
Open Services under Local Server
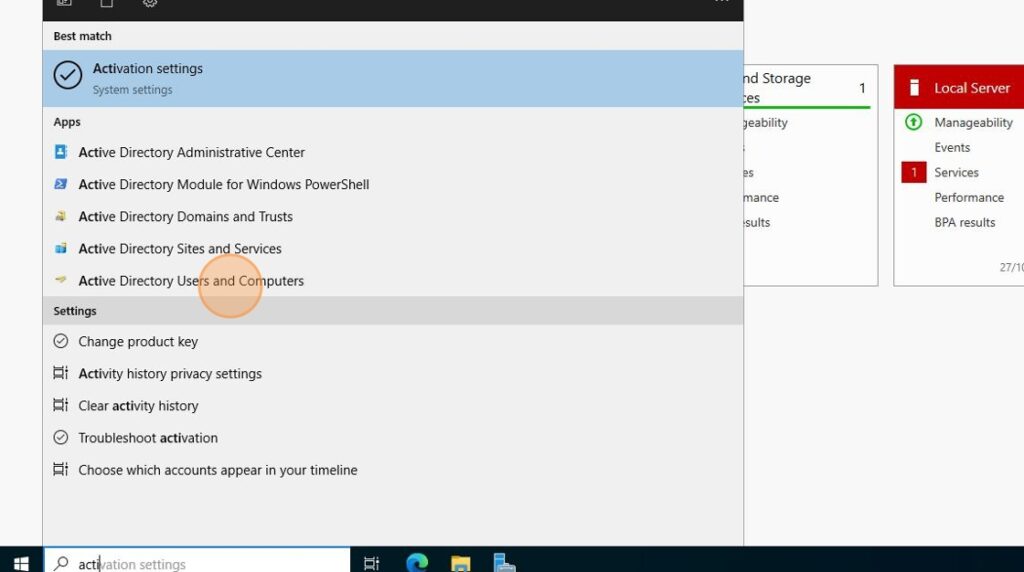click(x=956, y=172)
